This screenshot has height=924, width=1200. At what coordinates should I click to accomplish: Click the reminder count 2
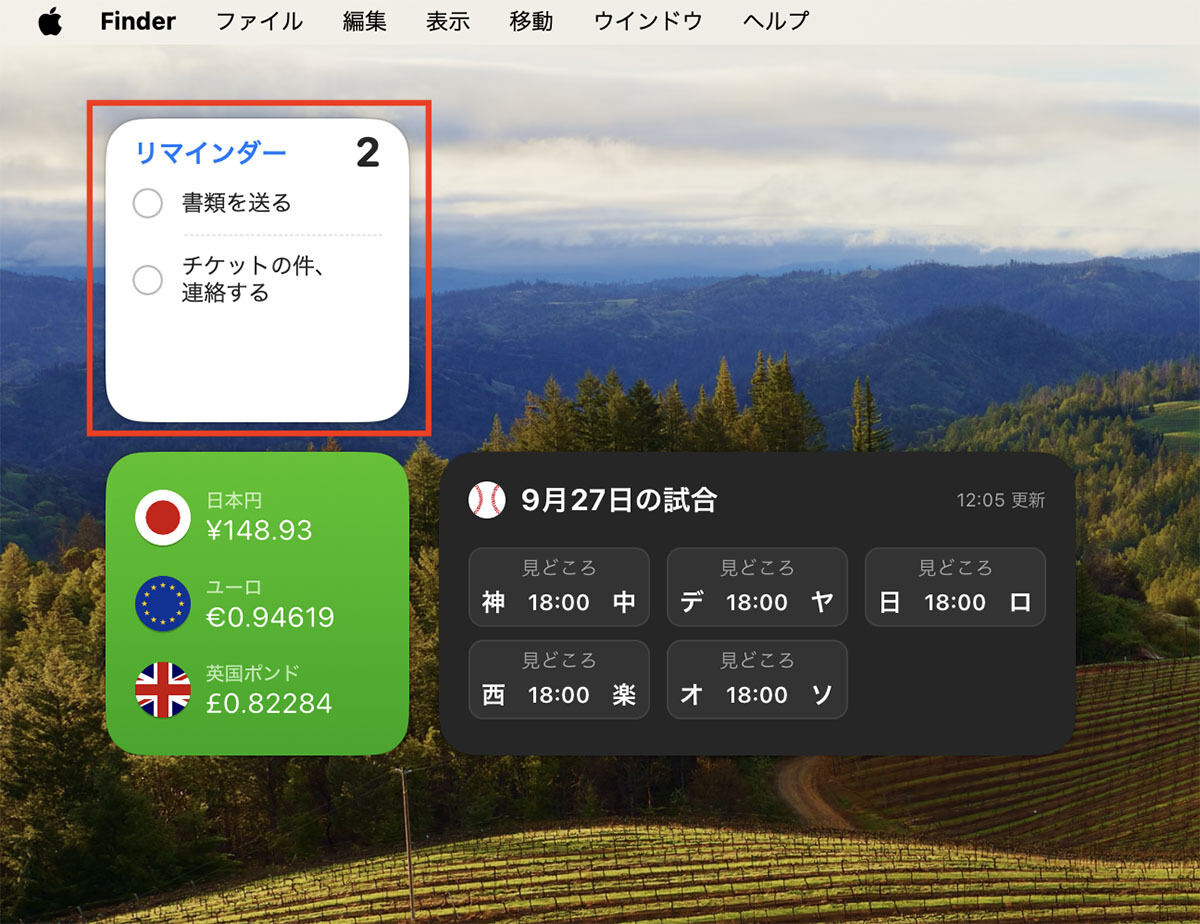tap(368, 153)
